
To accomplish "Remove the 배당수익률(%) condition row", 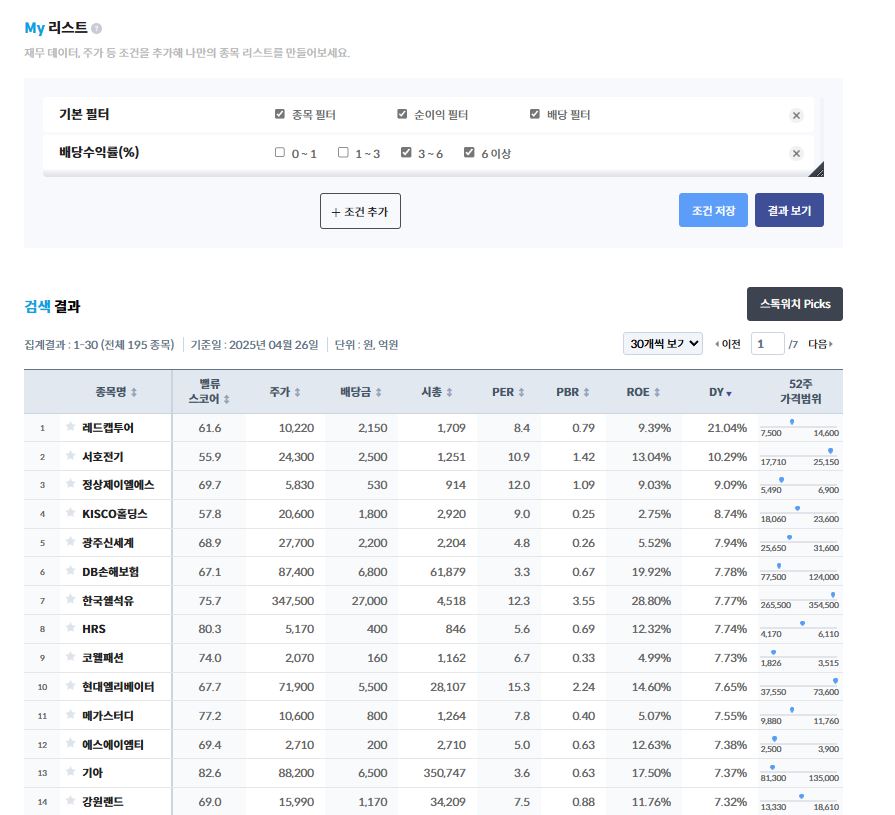I will (796, 154).
